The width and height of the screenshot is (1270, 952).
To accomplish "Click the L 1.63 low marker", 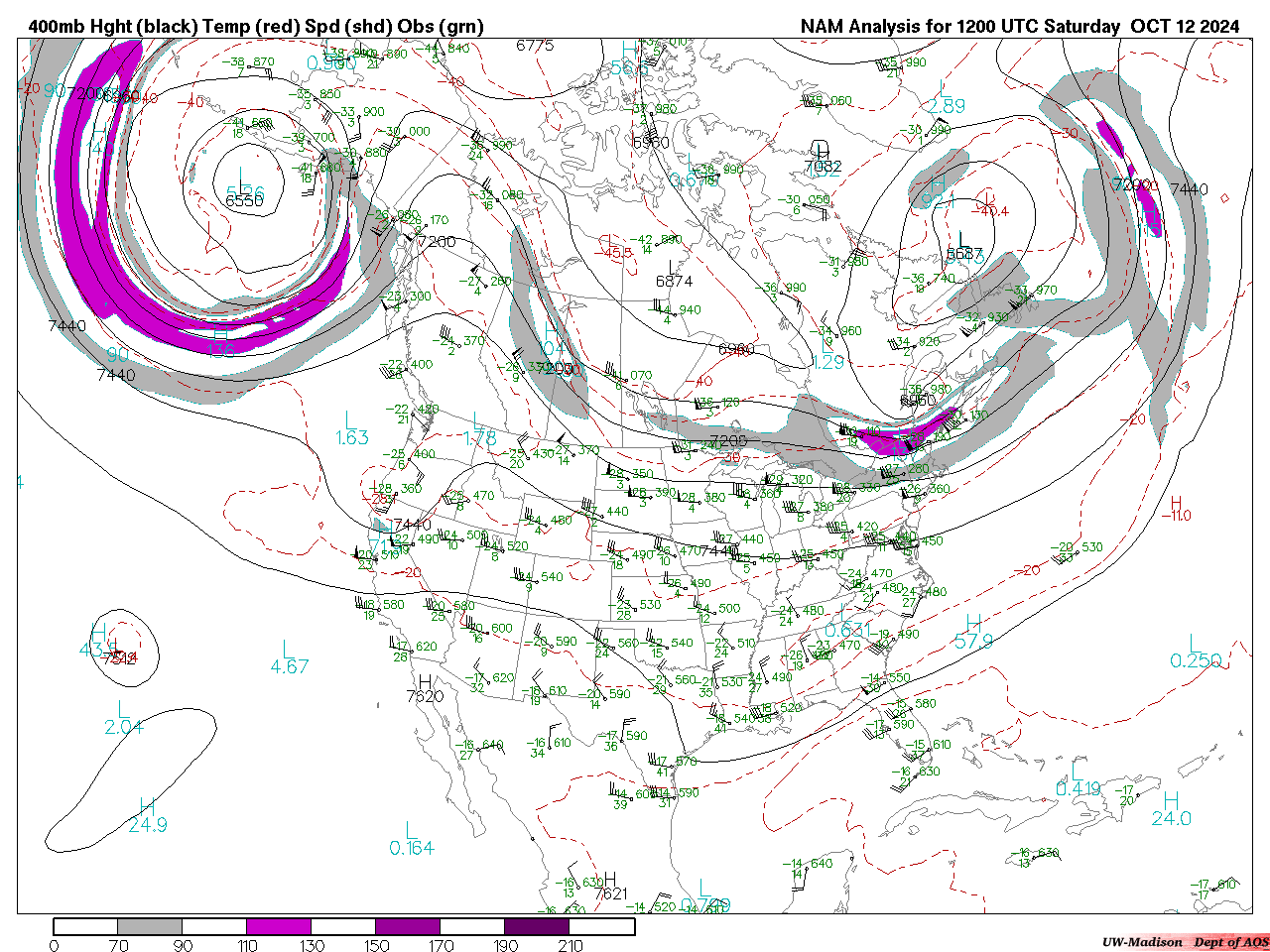I will coord(351,428).
